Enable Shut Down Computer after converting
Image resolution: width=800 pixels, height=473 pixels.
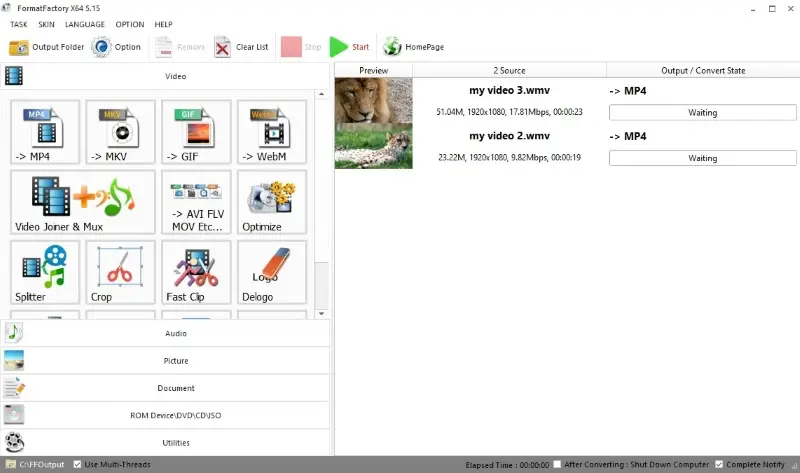pyautogui.click(x=557, y=464)
